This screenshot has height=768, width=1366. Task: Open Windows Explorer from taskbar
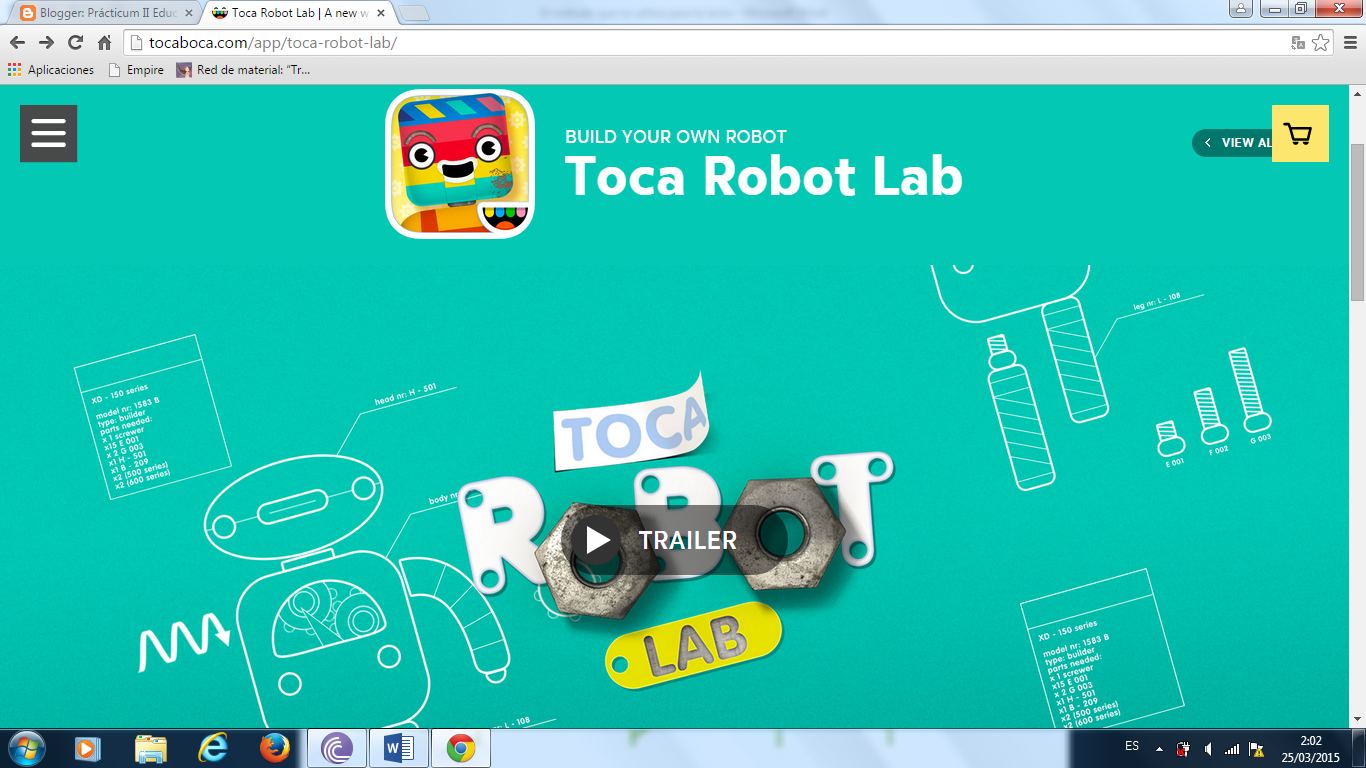(151, 748)
